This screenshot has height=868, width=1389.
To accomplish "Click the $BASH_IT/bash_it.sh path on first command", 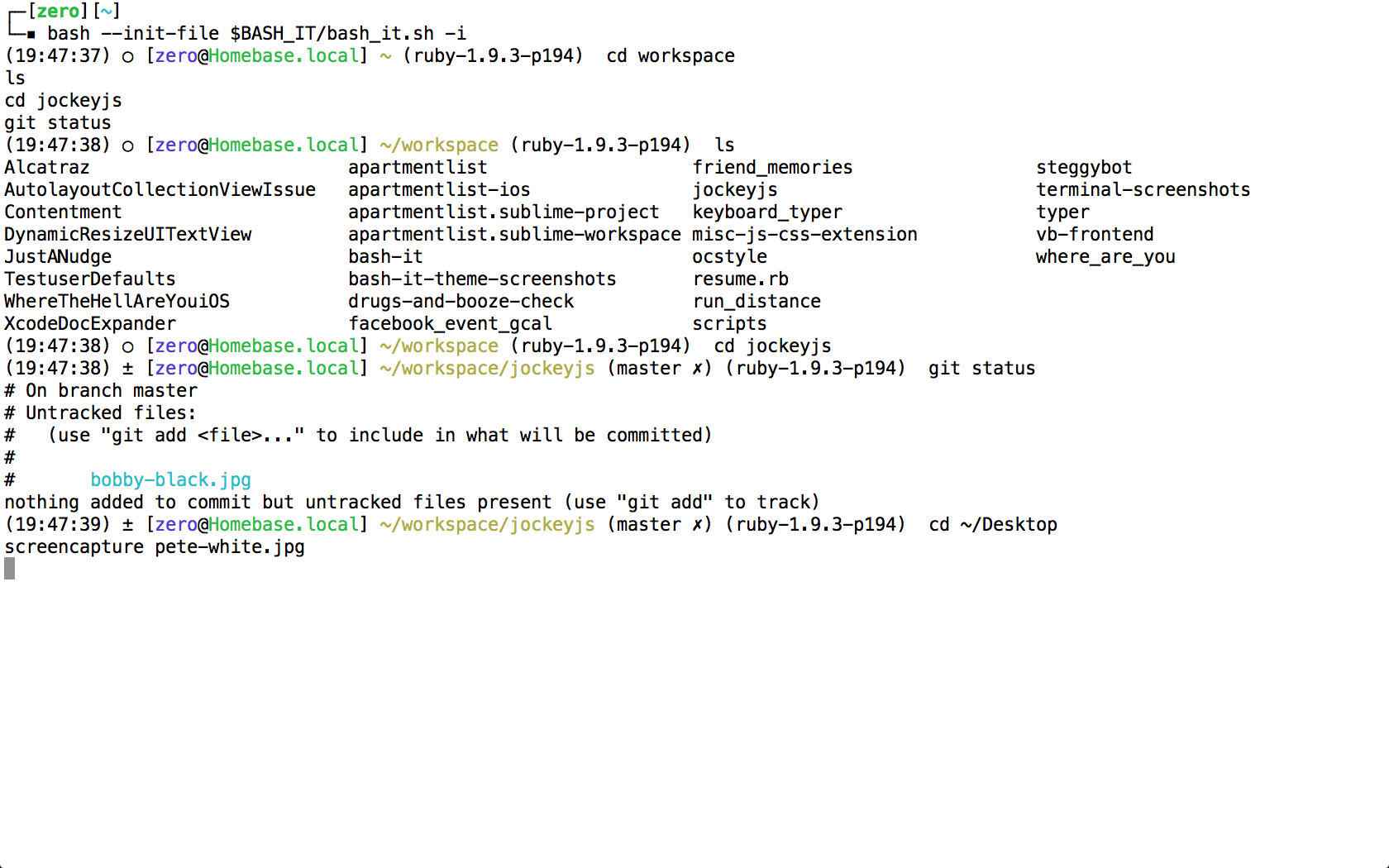I will (x=332, y=34).
